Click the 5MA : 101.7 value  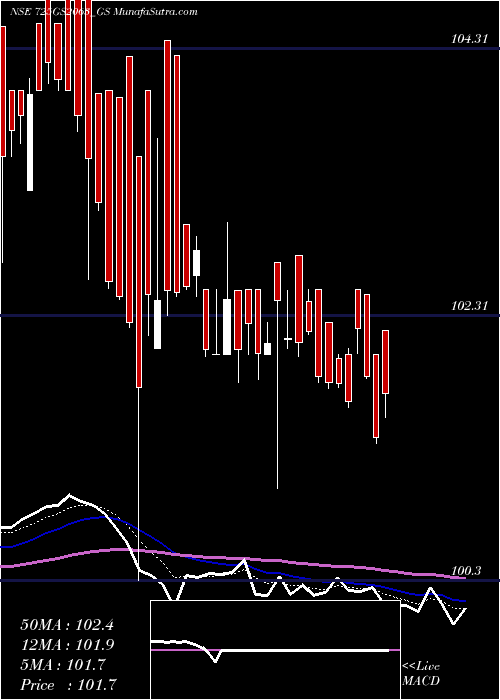coord(62,665)
